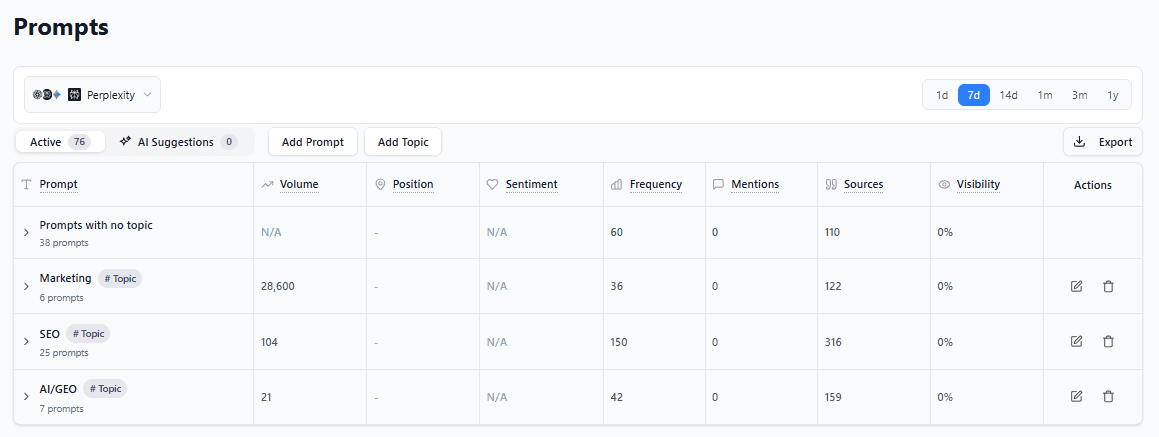Delete the Marketing topic
Viewport: 1159px width, 437px height.
(1108, 286)
